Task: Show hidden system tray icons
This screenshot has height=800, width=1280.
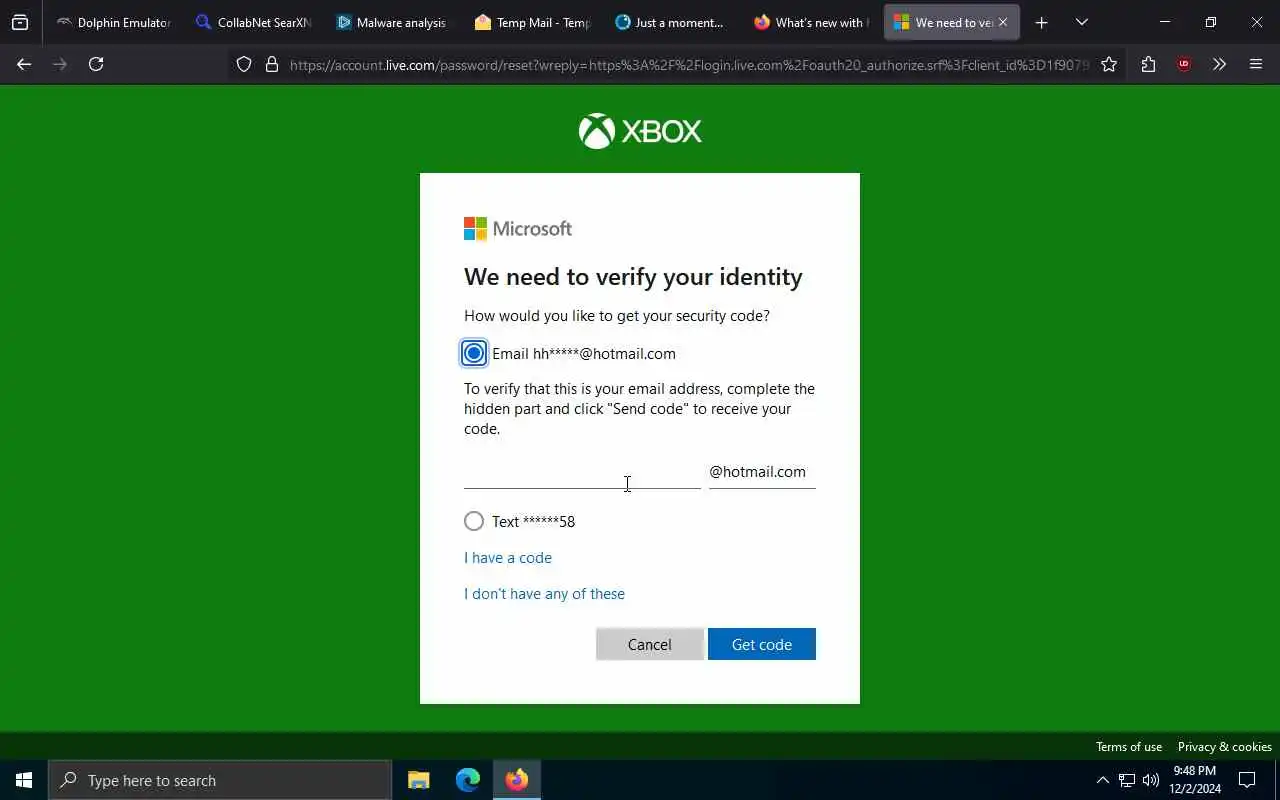Action: [x=1103, y=780]
